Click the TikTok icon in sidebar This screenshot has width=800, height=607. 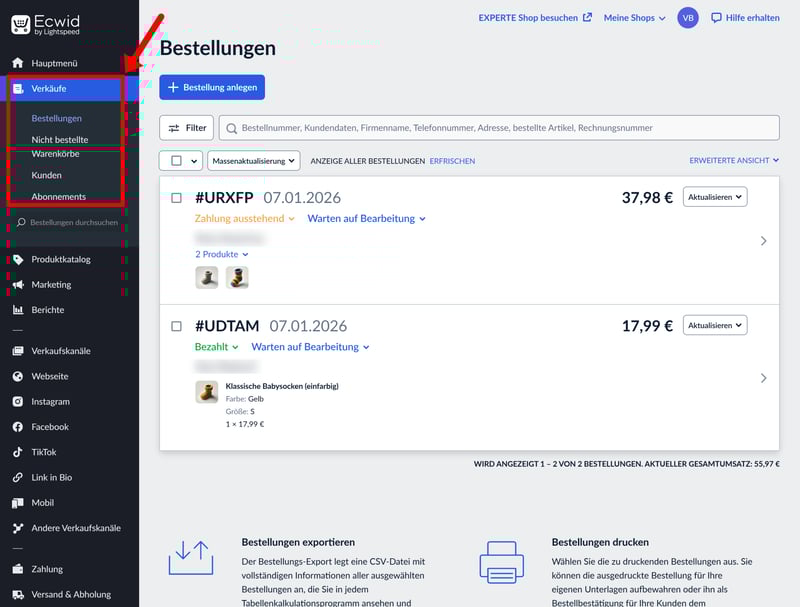coord(18,452)
